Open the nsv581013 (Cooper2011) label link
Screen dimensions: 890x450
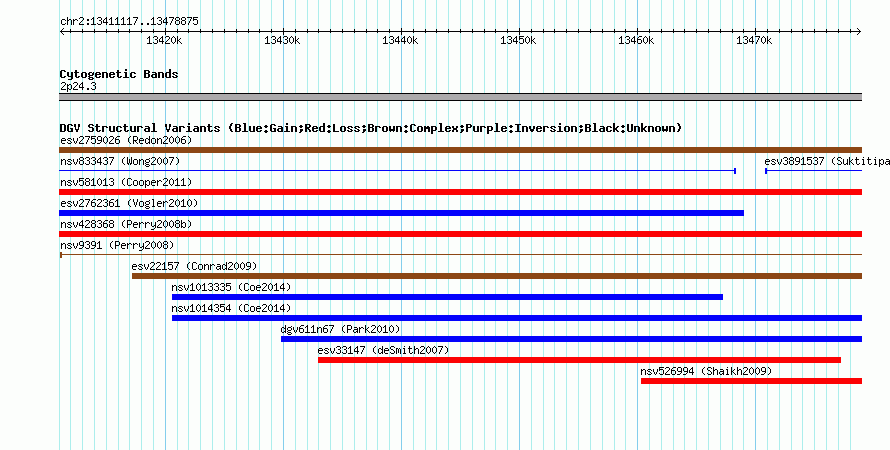click(126, 182)
